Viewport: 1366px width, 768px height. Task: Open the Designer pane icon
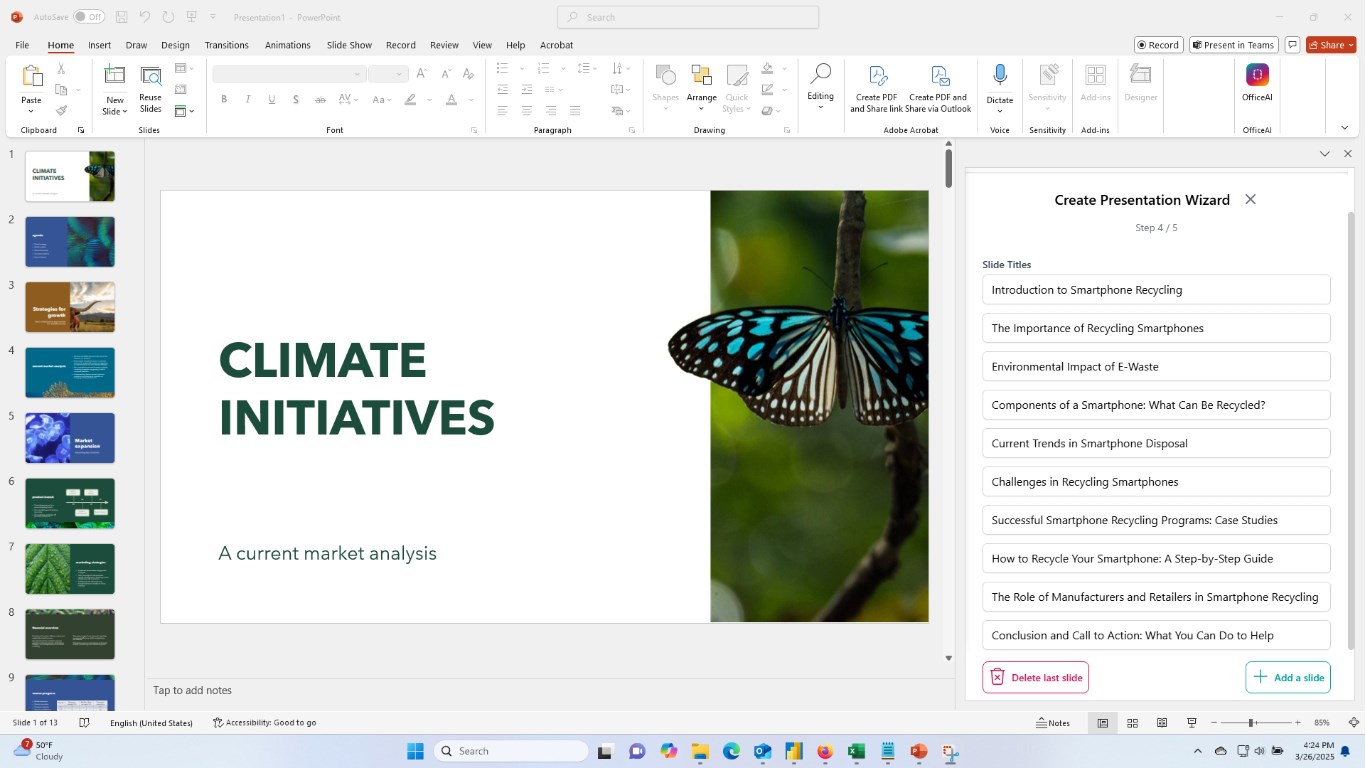1140,76
